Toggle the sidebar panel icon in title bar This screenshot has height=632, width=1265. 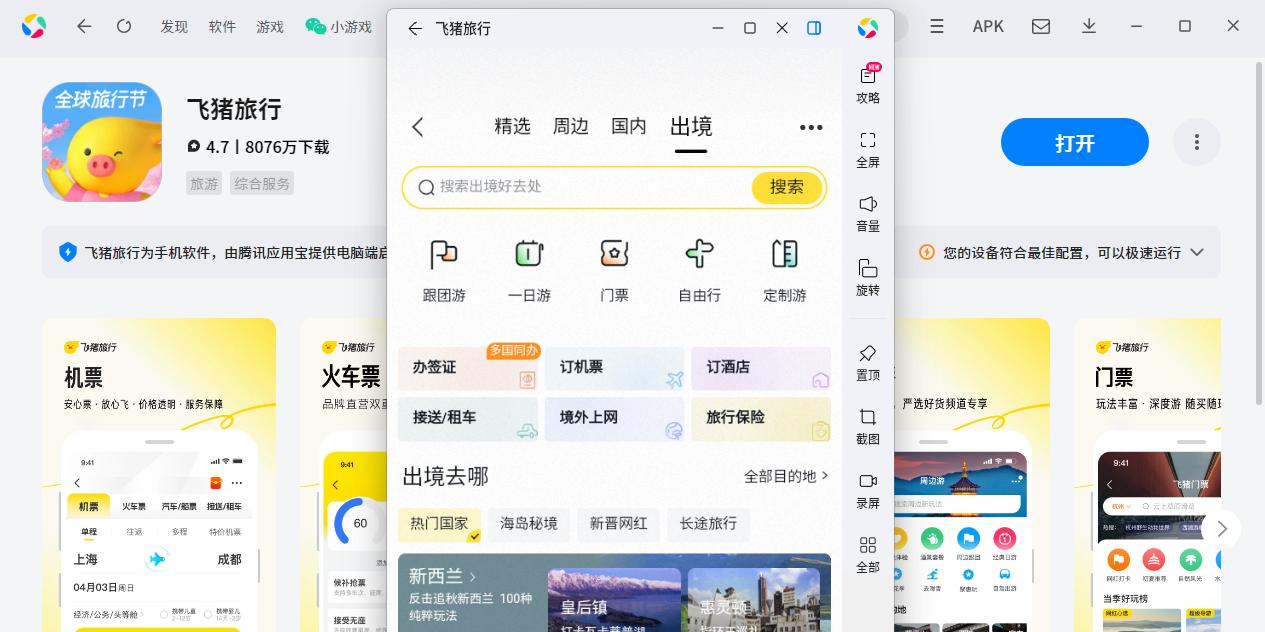point(814,28)
